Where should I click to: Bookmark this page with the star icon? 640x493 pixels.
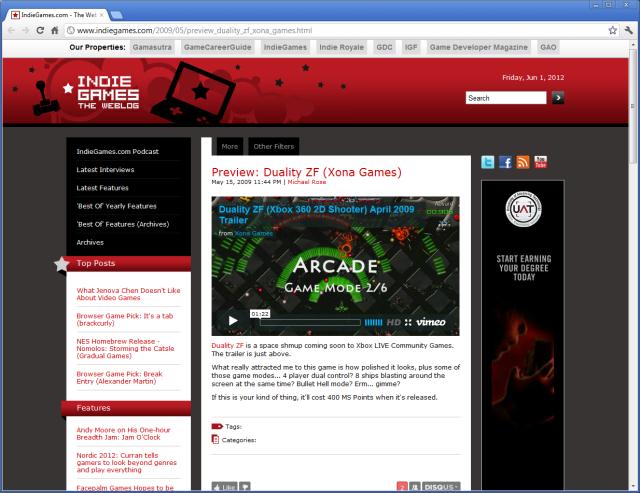[x=613, y=30]
